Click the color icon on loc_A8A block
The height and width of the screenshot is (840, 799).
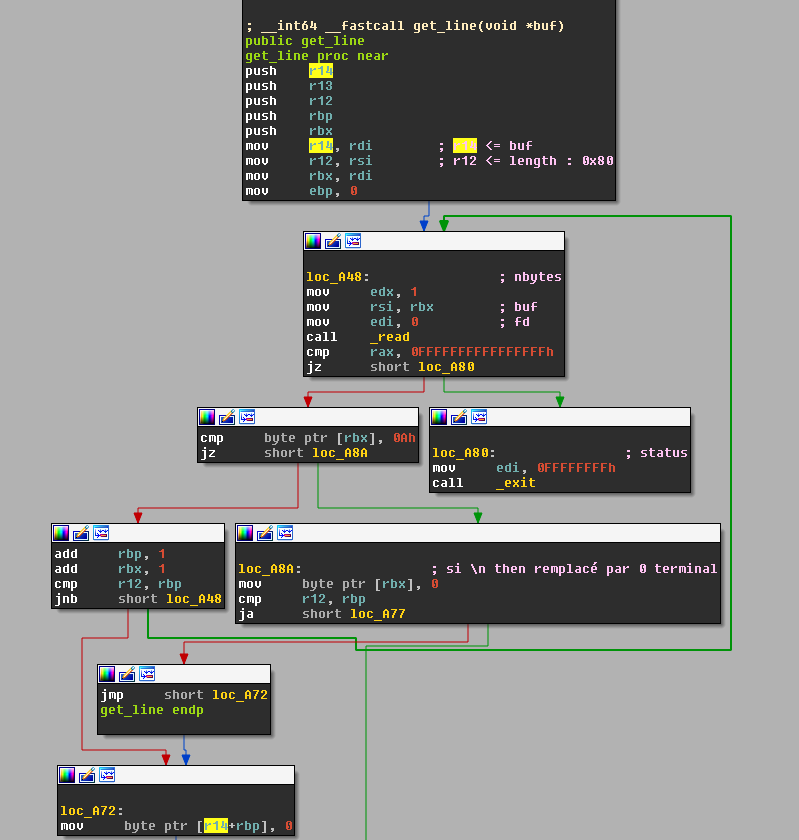pyautogui.click(x=245, y=533)
